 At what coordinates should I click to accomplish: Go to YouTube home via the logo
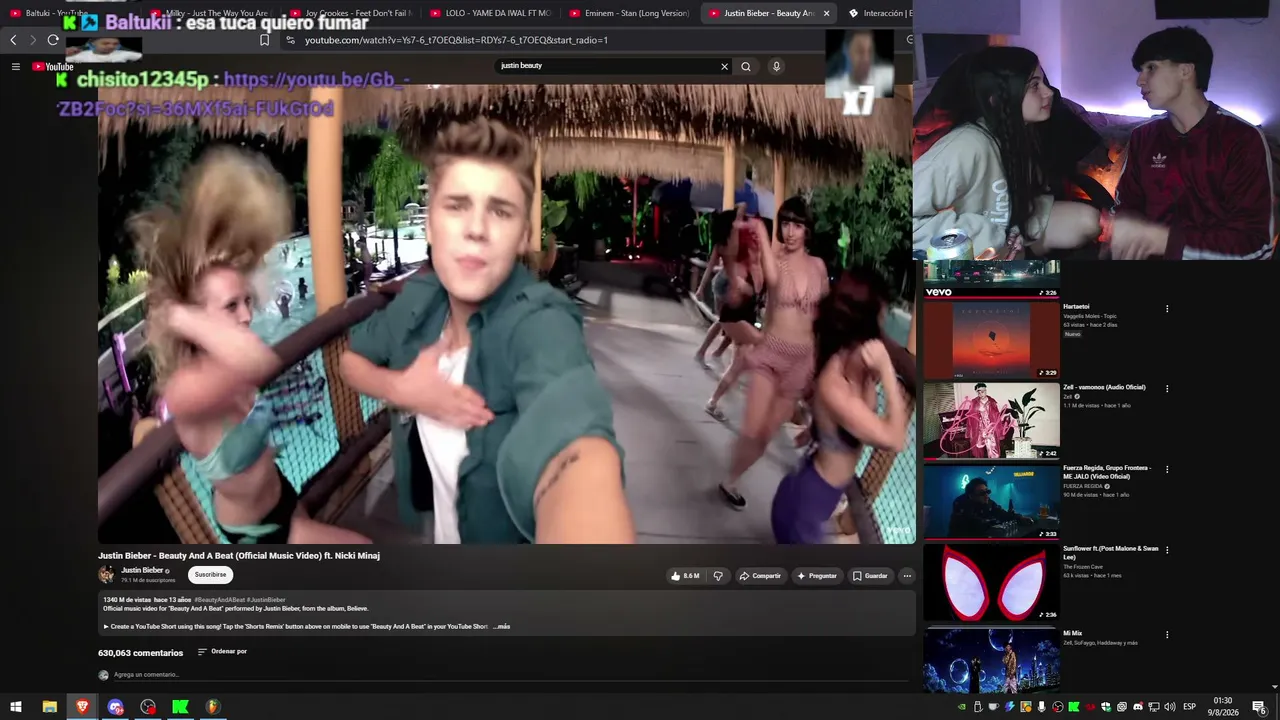click(53, 67)
